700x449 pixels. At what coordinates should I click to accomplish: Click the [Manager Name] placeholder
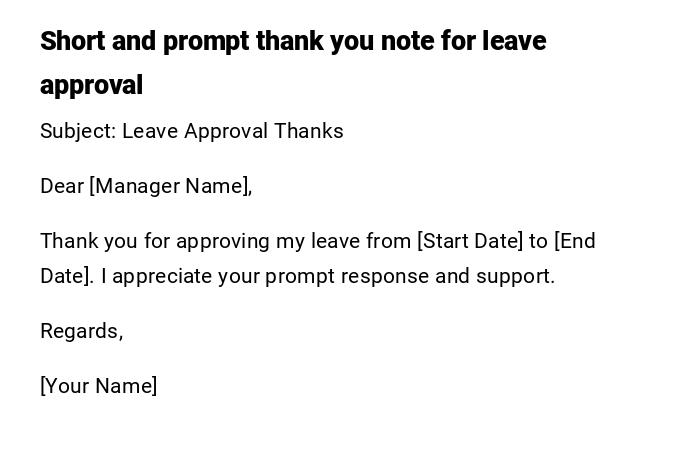[170, 186]
